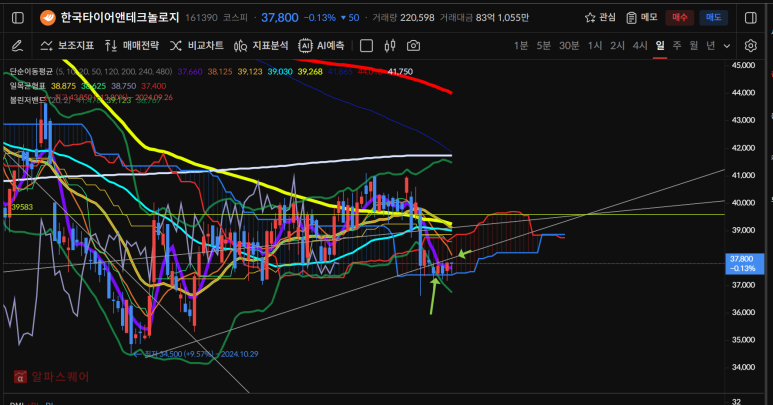Click Ichimoku value 38,875

(x=64, y=86)
